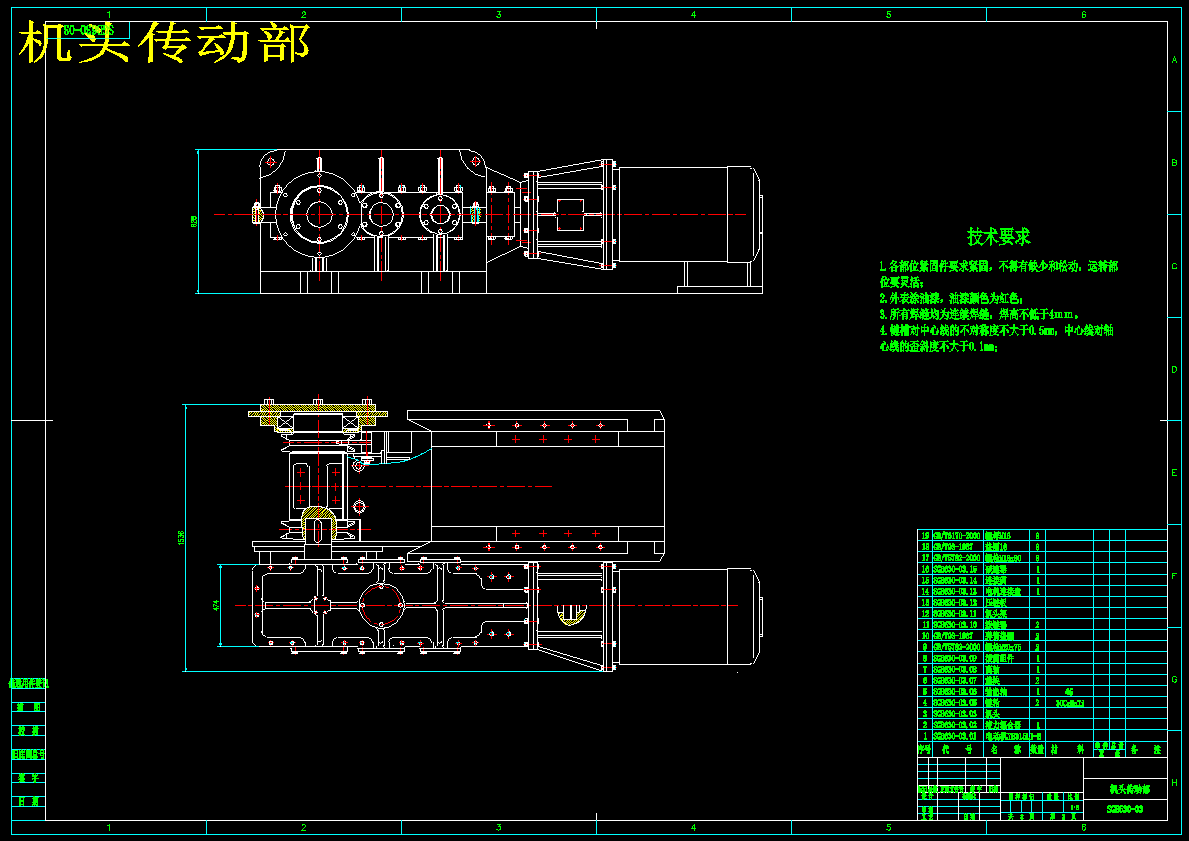The width and height of the screenshot is (1189, 841).
Task: Select part code SGB630-03.14 in row 15
Action: coord(955,580)
